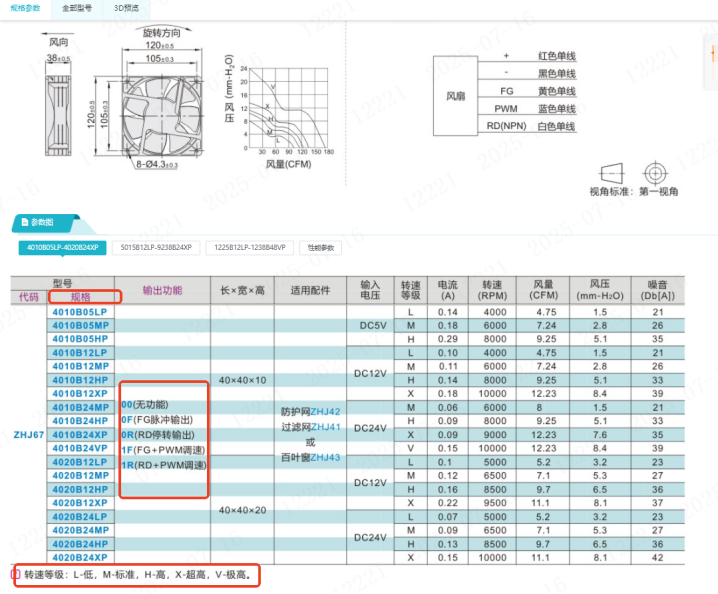This screenshot has width=718, height=594.
Task: Select the 5015B12LP-9238B24XP range tab
Action: coord(159,247)
